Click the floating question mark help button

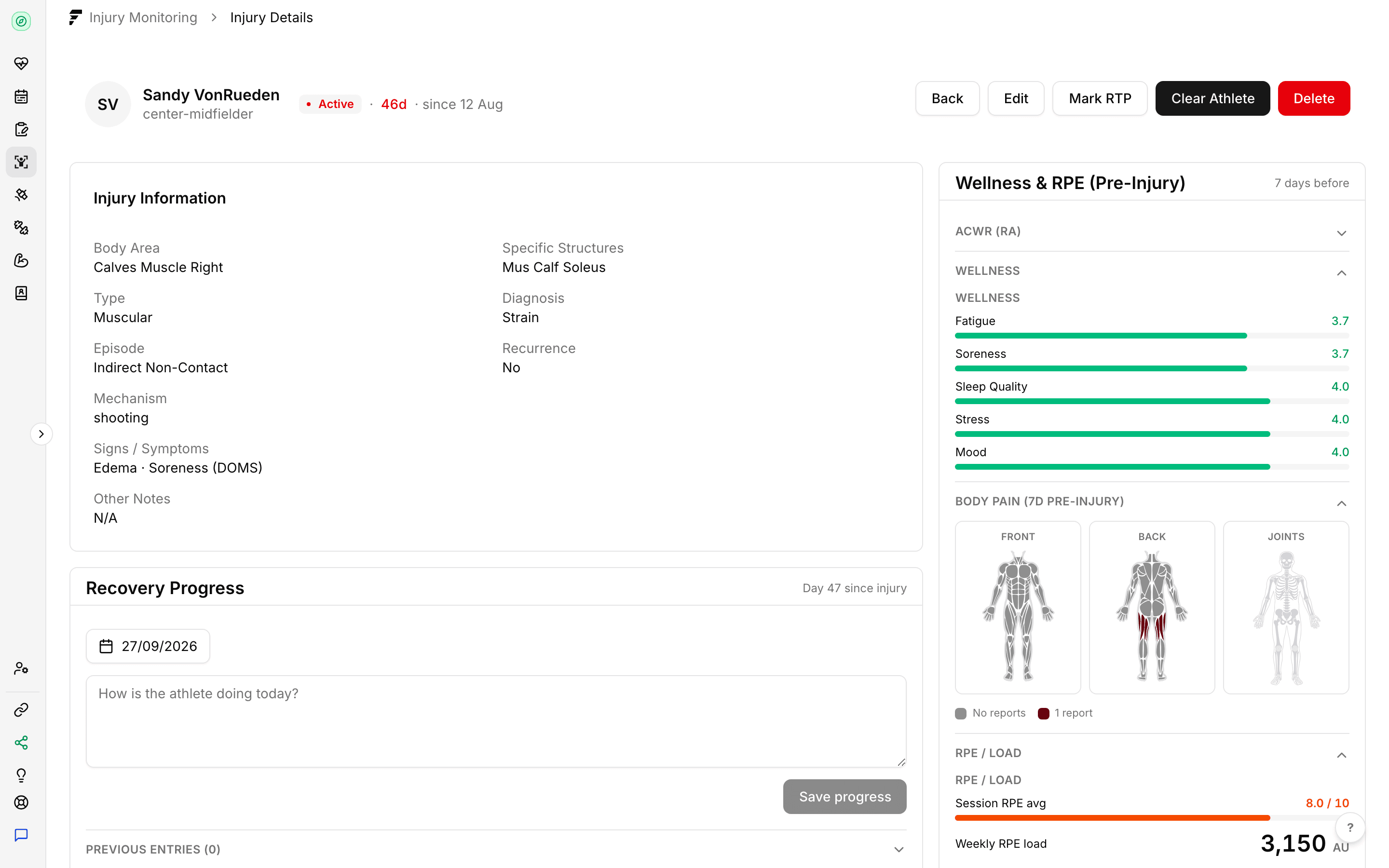pyautogui.click(x=1350, y=828)
